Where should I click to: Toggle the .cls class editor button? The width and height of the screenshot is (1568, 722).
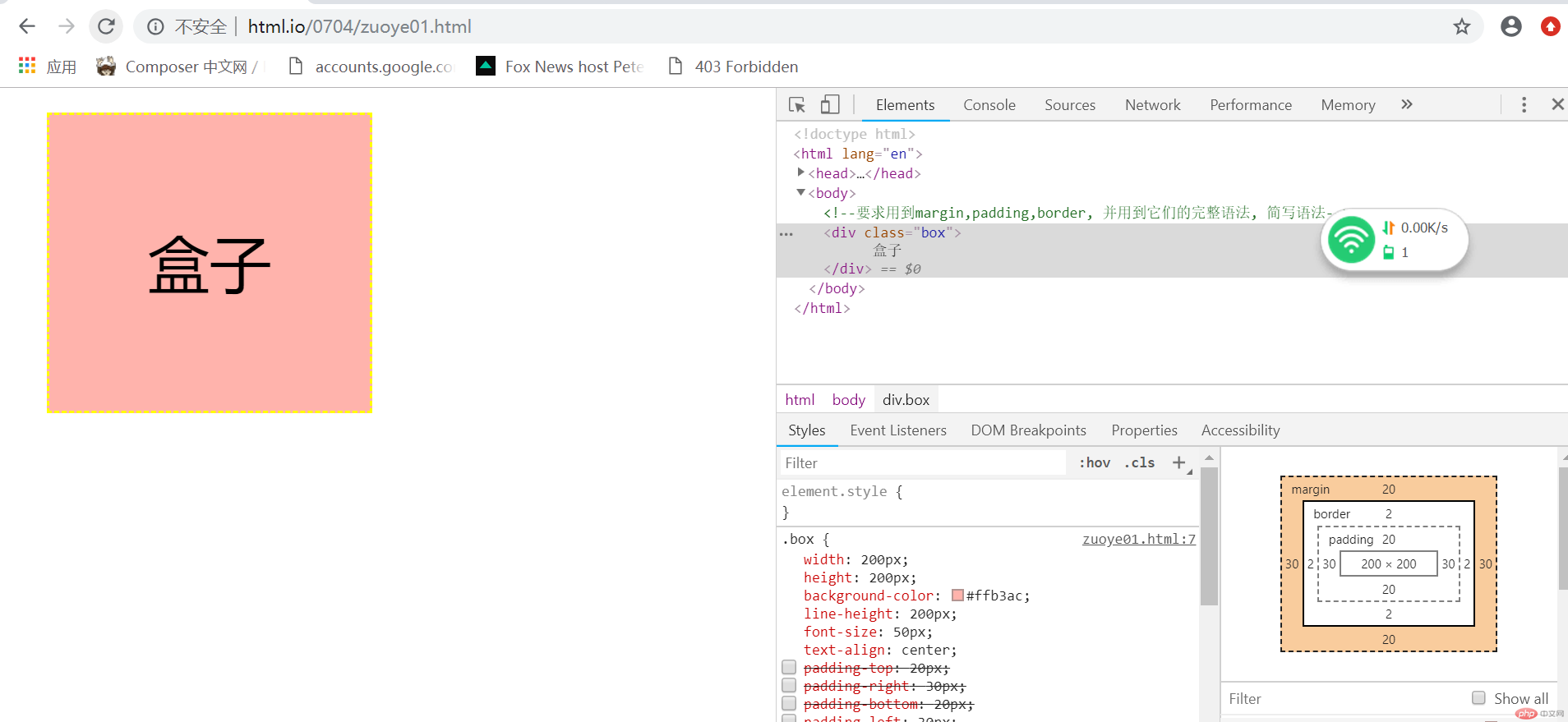(1139, 463)
